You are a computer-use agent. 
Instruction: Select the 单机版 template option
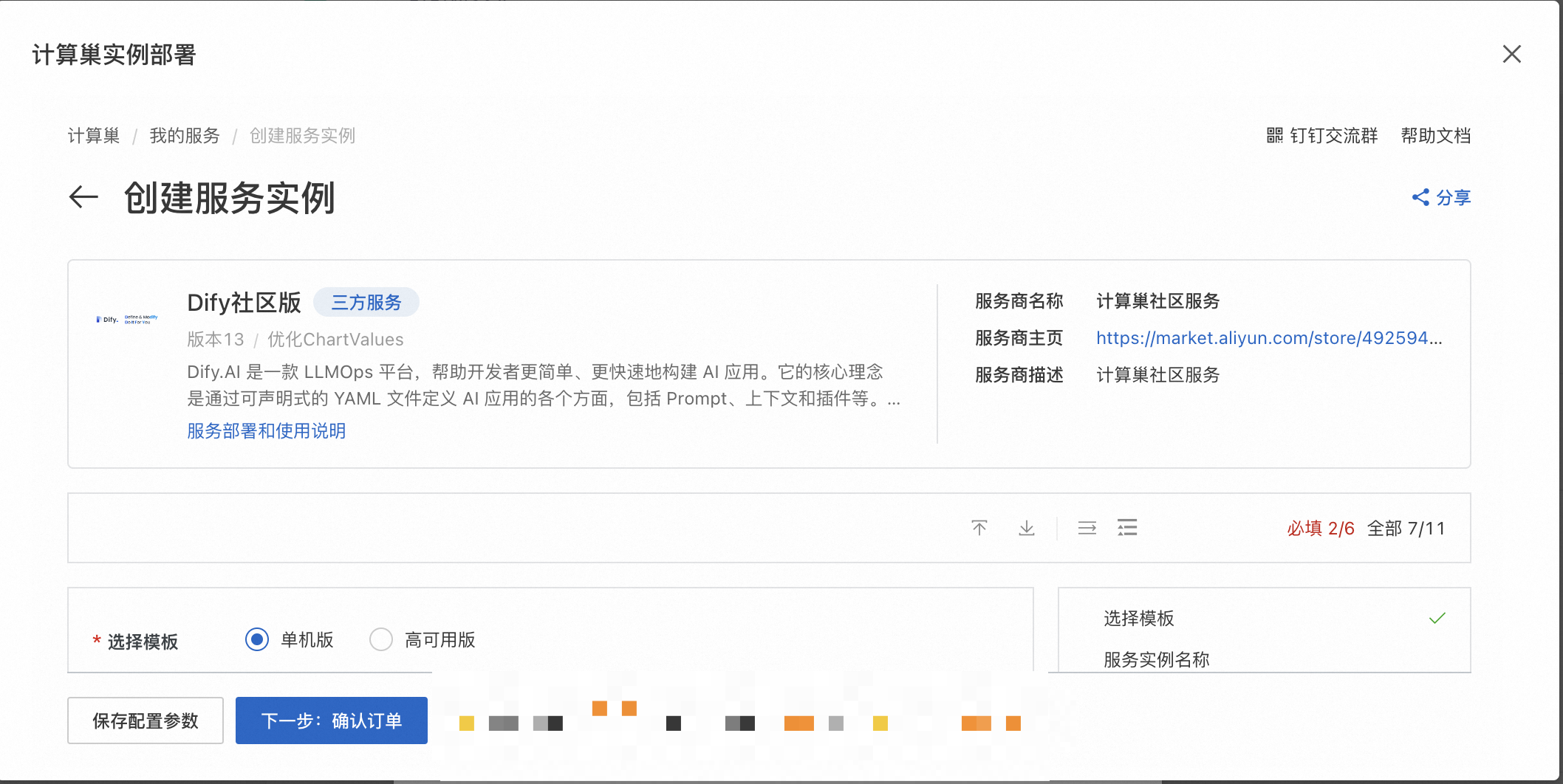[256, 639]
